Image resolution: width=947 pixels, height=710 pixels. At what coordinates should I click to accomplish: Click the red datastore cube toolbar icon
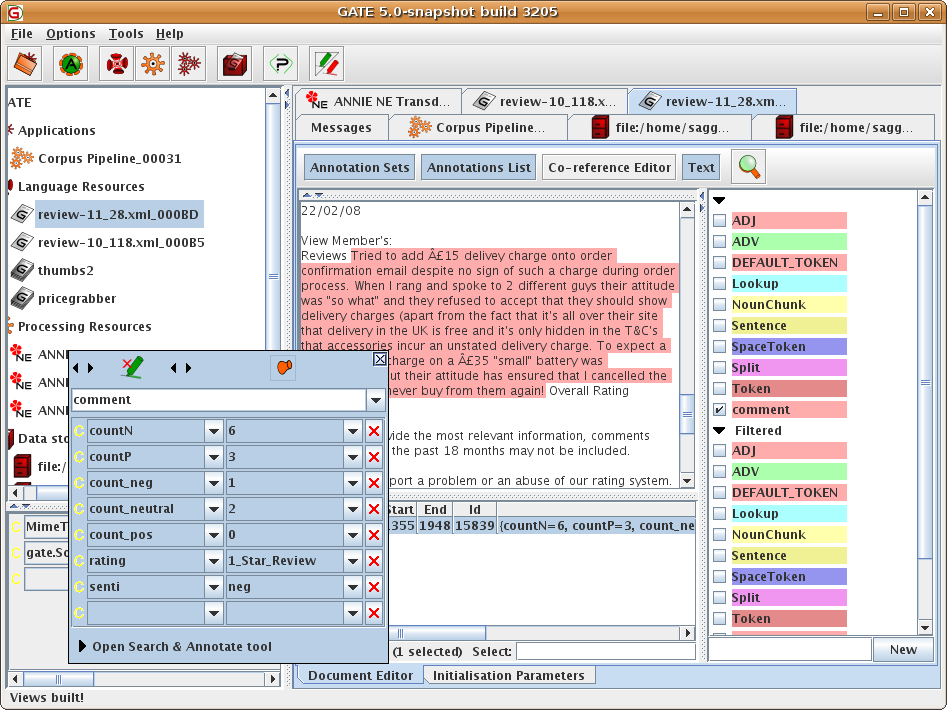[234, 63]
